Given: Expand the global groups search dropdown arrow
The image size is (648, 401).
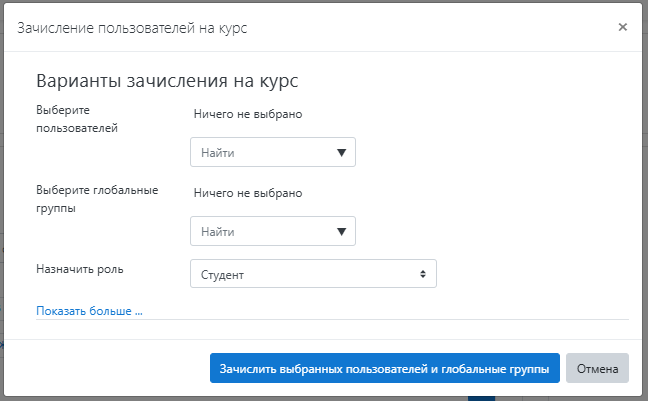Looking at the screenshot, I should [x=341, y=232].
